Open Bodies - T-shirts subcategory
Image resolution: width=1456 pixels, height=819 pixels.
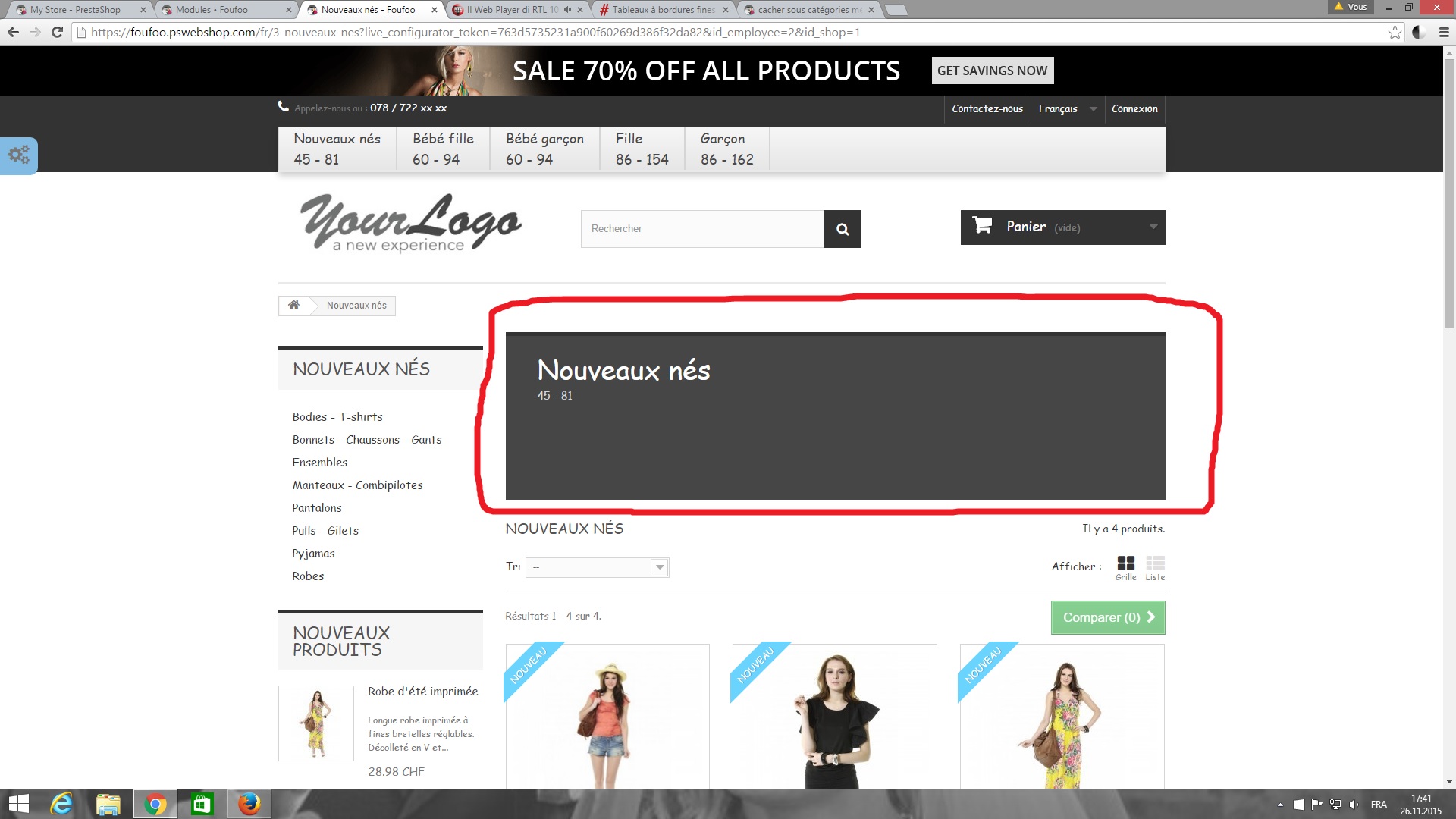pyautogui.click(x=337, y=416)
